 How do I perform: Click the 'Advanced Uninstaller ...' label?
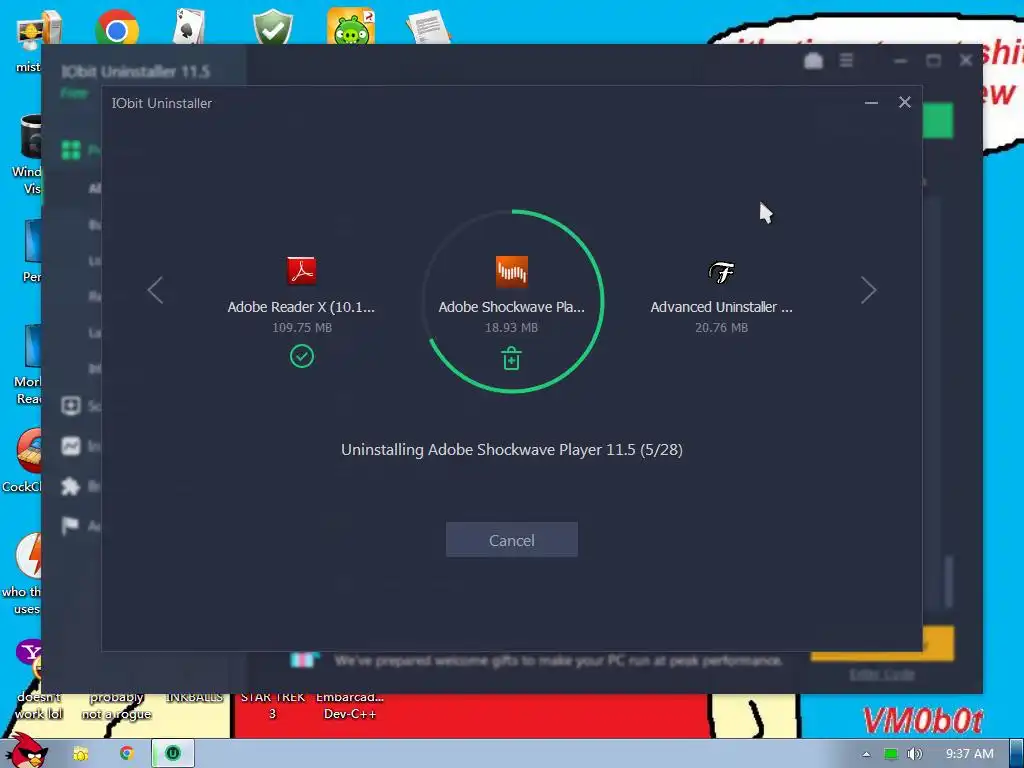tap(721, 307)
